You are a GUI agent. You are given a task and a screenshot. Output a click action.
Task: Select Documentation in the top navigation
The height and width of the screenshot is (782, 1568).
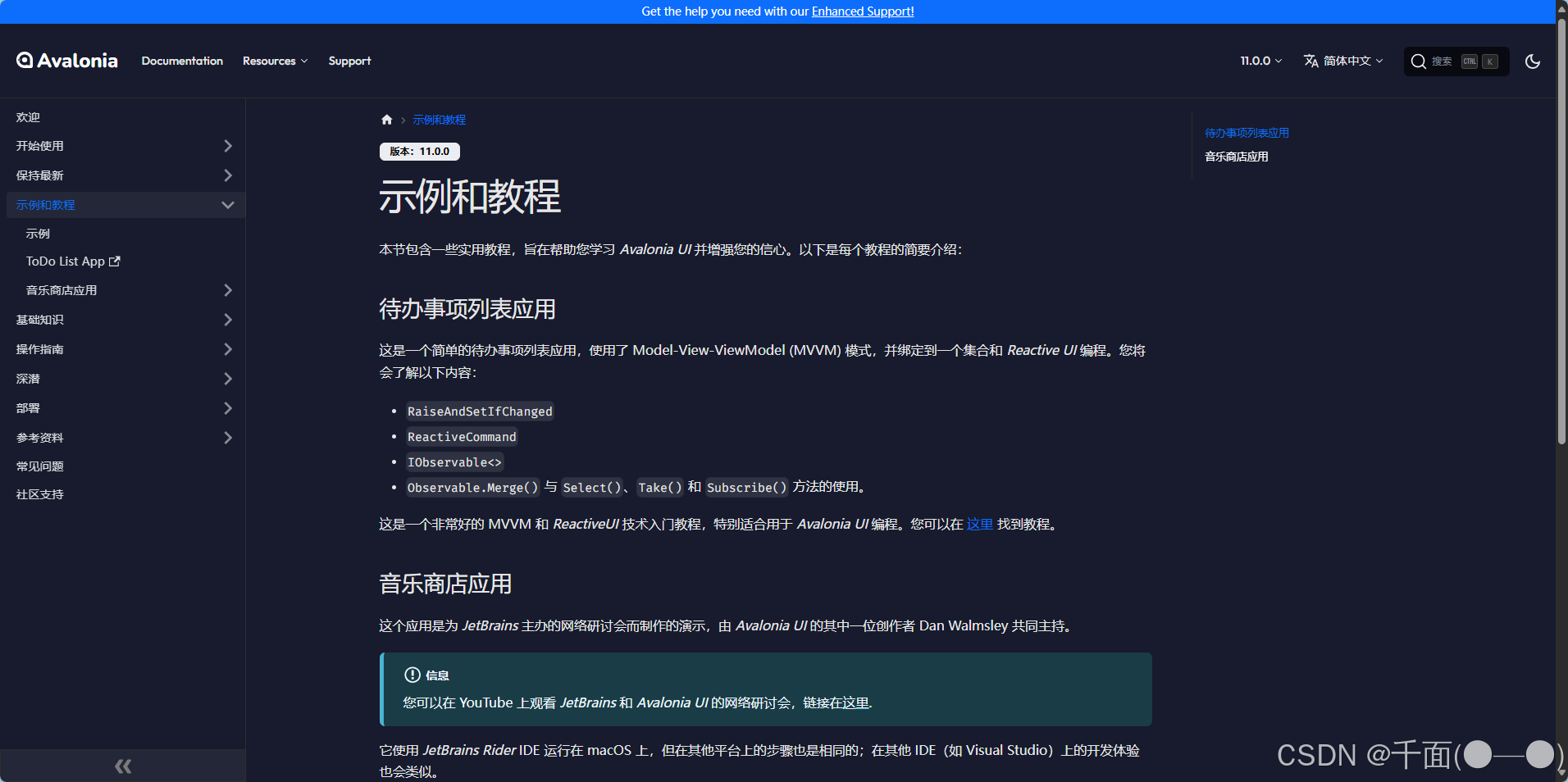(x=182, y=61)
